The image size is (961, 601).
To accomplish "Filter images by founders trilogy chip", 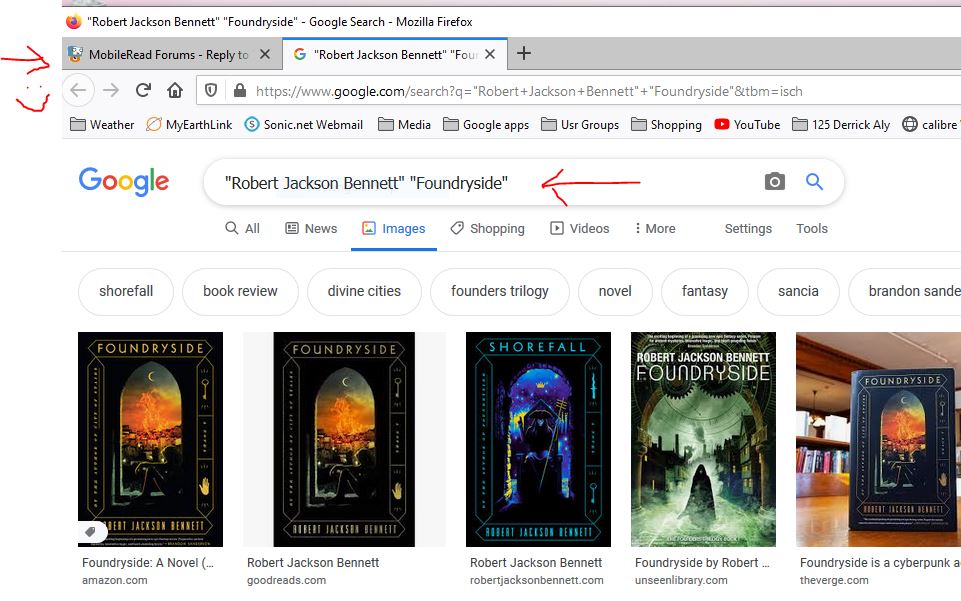I will (499, 291).
